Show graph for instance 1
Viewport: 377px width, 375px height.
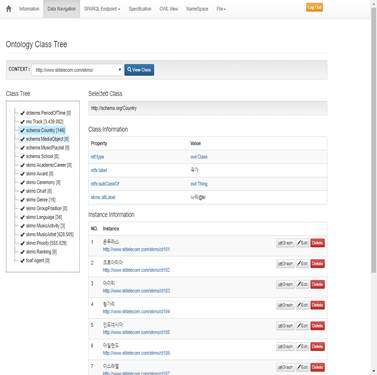tap(285, 243)
